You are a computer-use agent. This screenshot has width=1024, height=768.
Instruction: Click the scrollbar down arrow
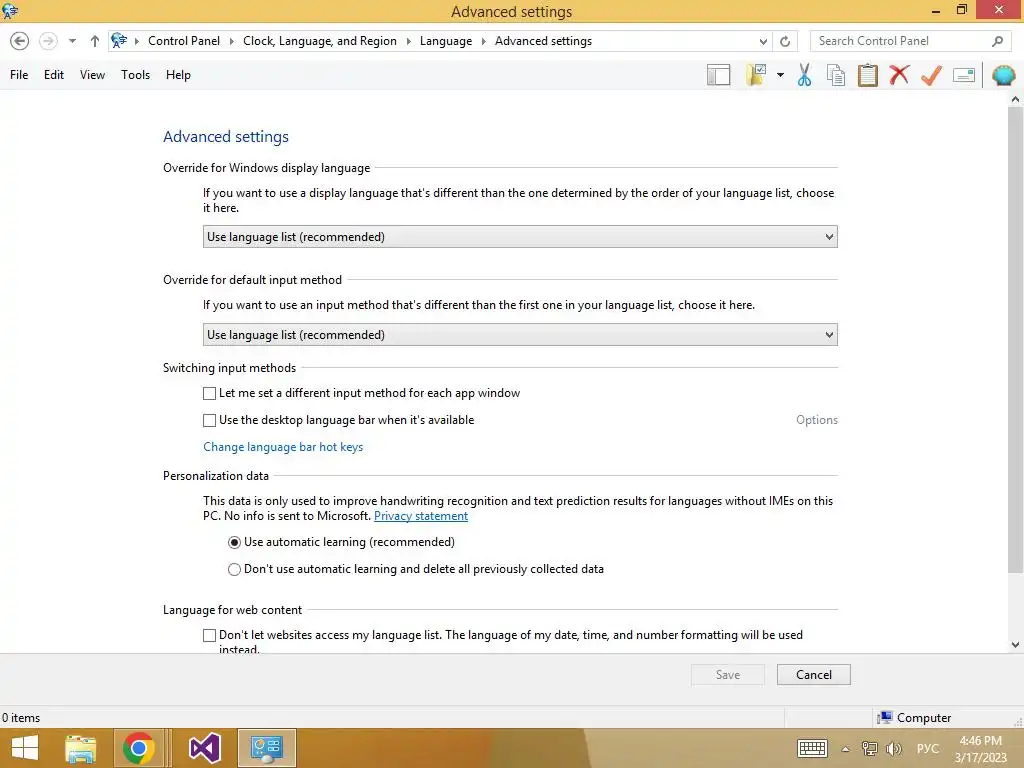pos(1015,645)
